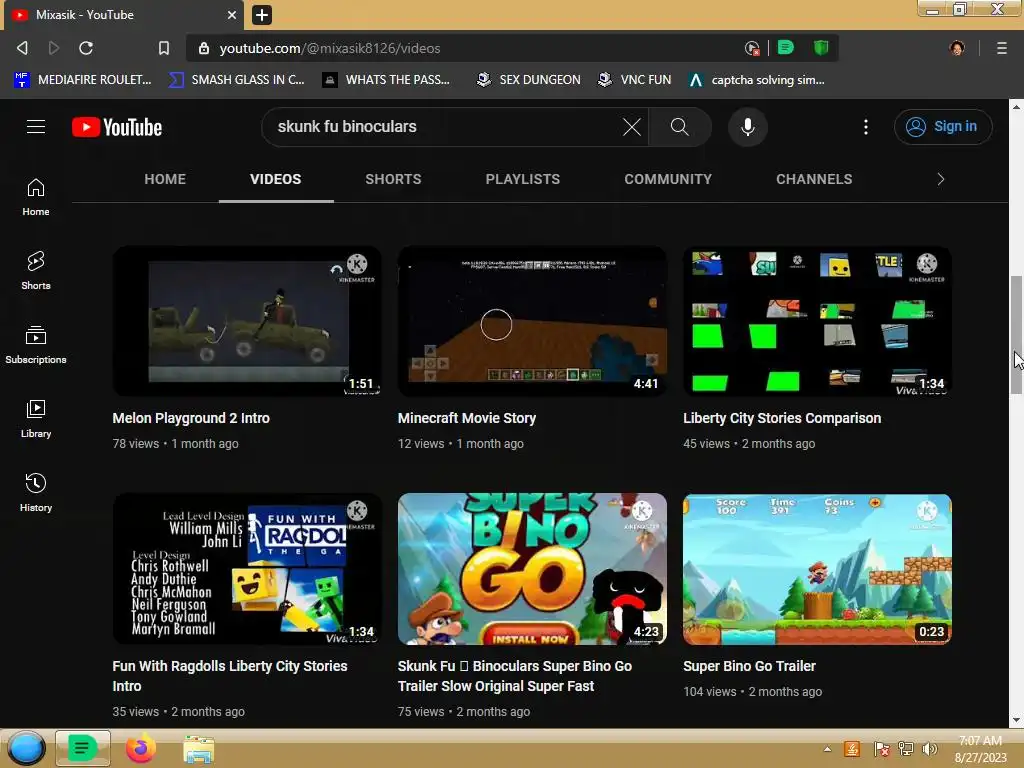Open SMASH GLASS IN C... bookmark

point(237,80)
